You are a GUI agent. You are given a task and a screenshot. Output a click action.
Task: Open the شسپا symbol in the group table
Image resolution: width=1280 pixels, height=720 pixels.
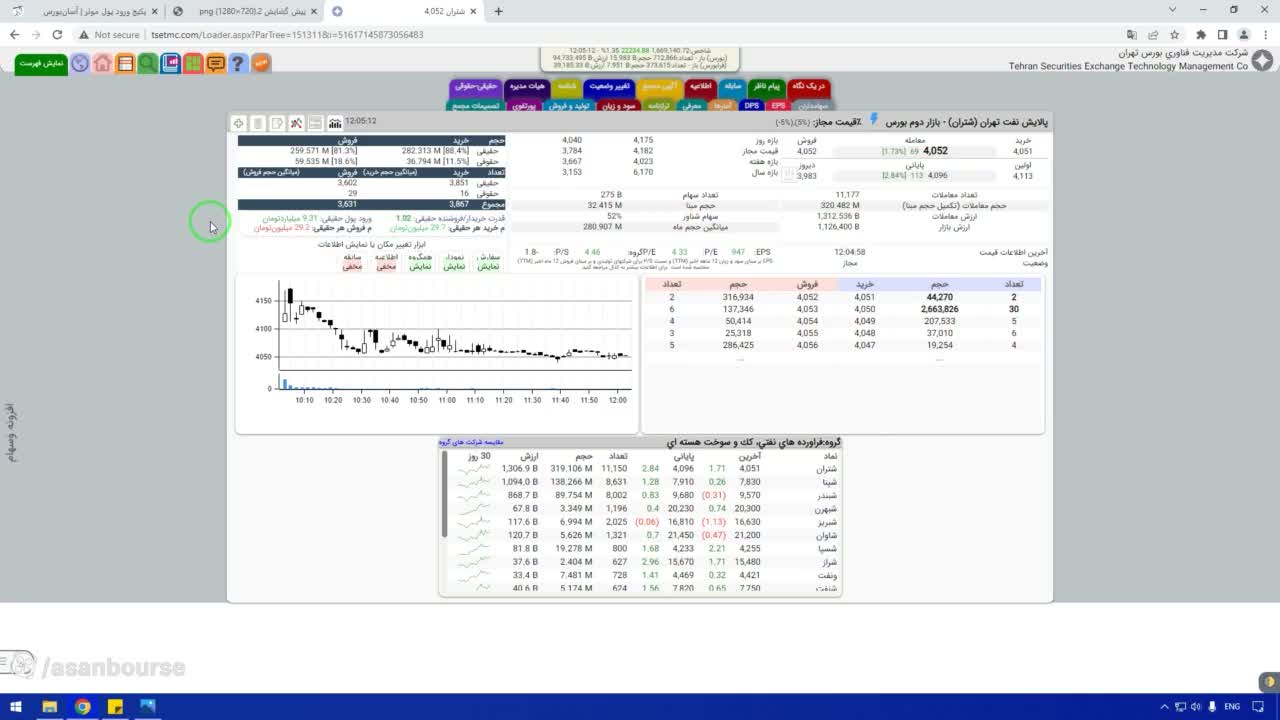point(828,548)
